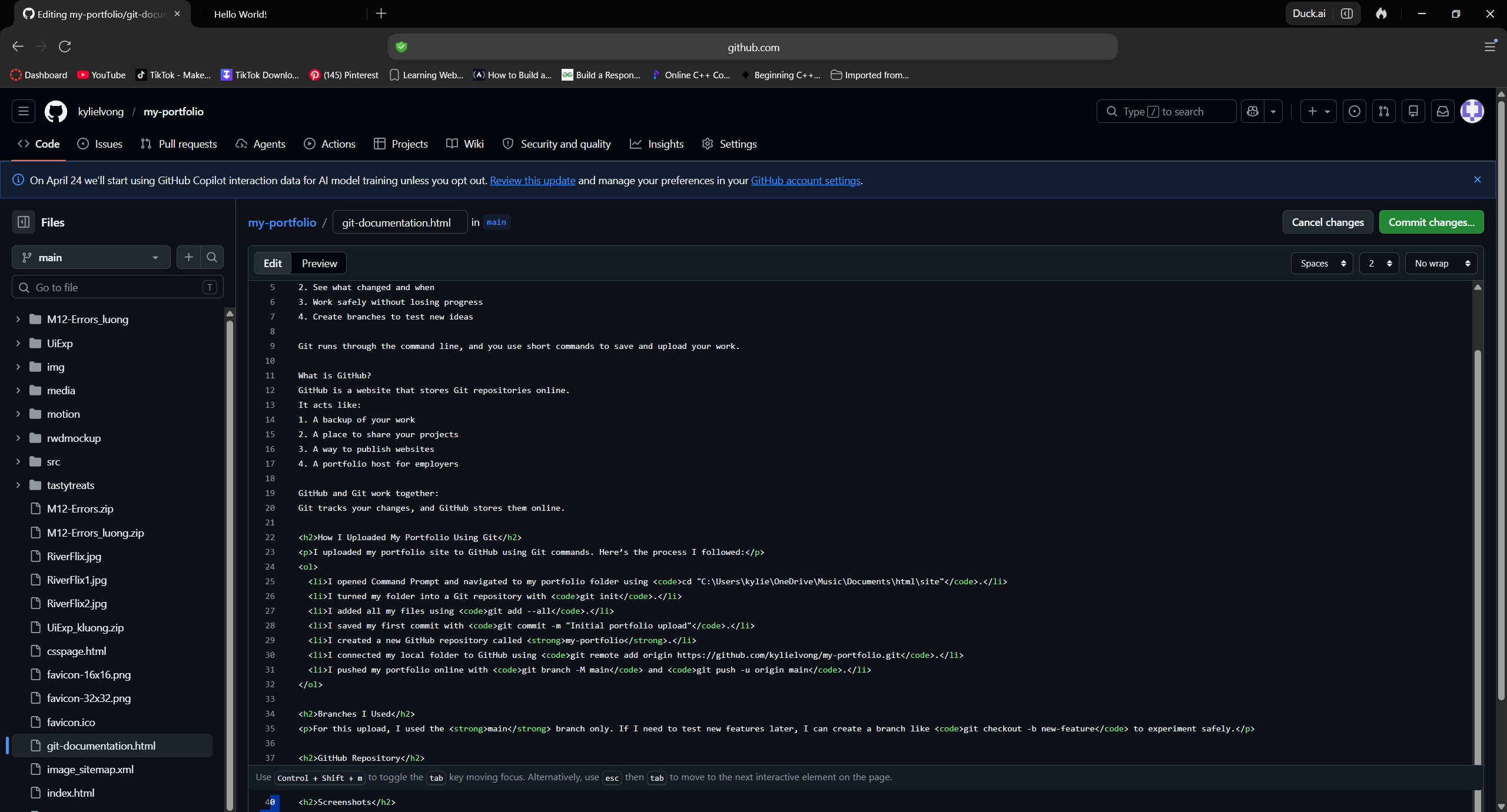The width and height of the screenshot is (1507, 812).
Task: Click the fire data-clearing icon
Action: 1381,14
